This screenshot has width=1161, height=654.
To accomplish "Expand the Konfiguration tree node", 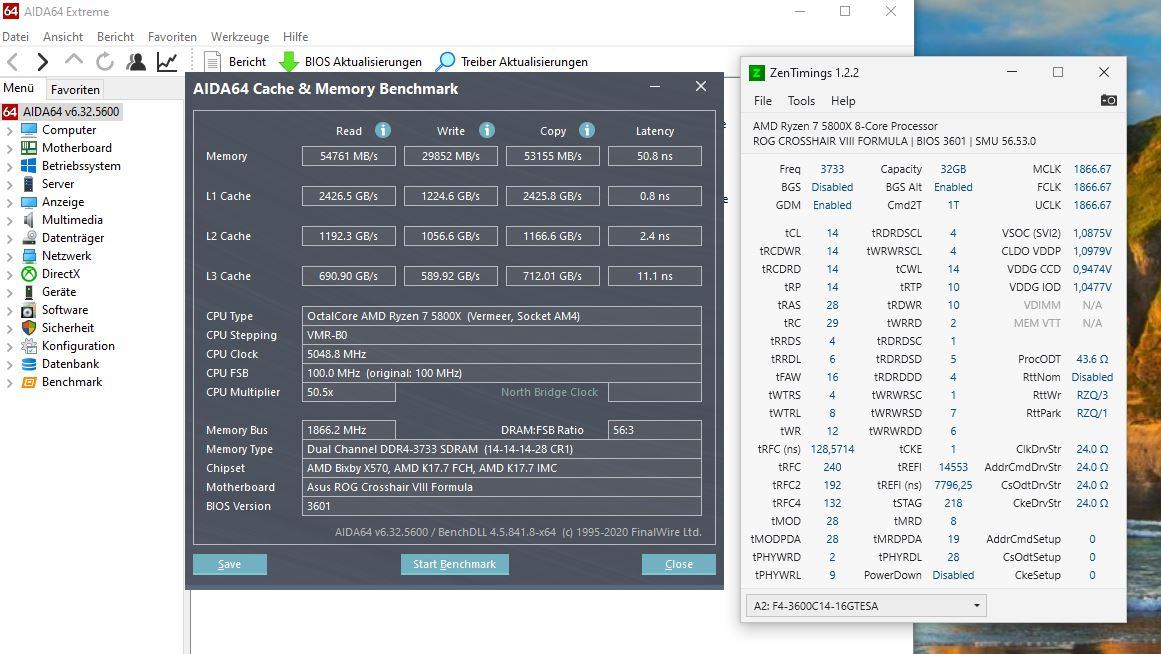I will [10, 346].
